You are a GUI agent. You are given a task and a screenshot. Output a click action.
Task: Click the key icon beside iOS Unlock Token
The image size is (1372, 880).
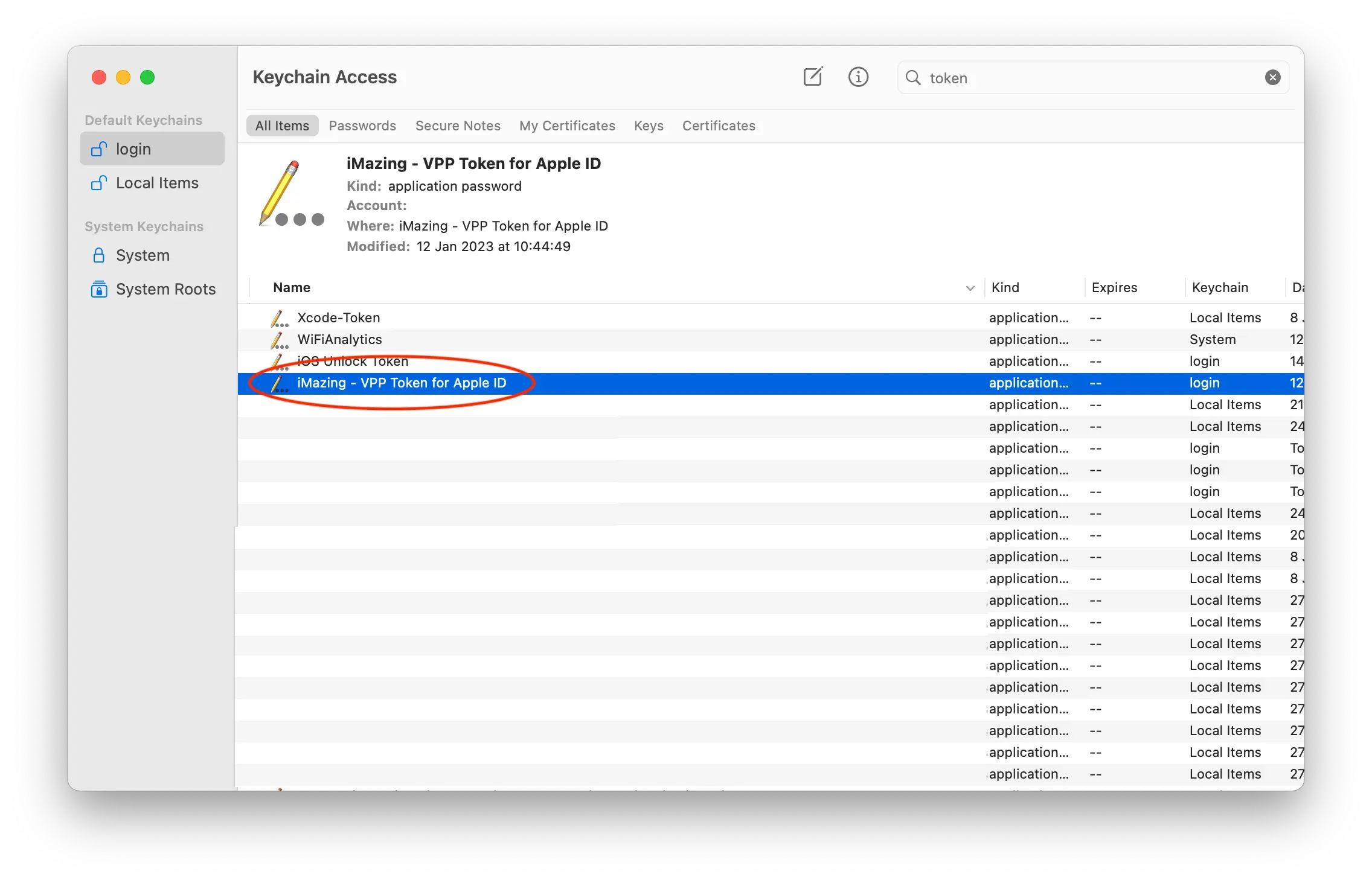pyautogui.click(x=279, y=362)
